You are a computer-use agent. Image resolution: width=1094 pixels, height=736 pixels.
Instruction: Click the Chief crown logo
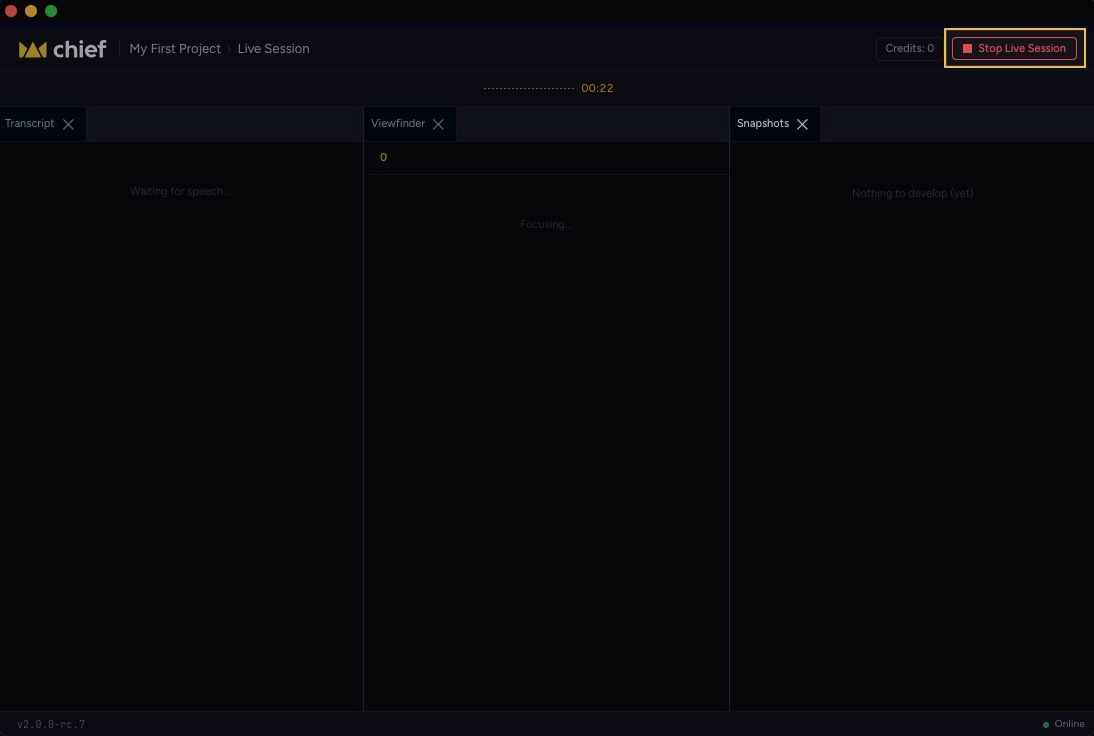pos(33,50)
